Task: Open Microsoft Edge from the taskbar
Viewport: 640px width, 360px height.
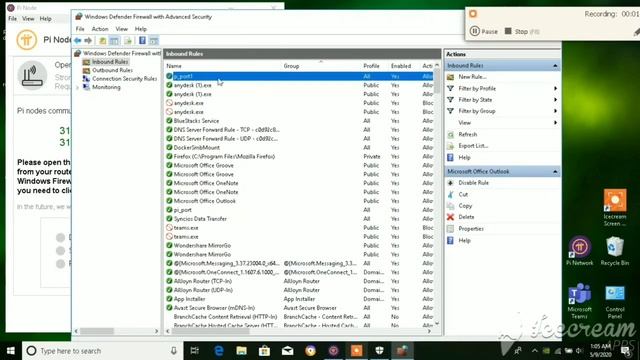Action: pyautogui.click(x=219, y=351)
